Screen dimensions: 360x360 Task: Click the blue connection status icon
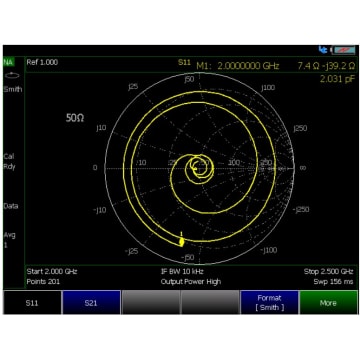(323, 50)
